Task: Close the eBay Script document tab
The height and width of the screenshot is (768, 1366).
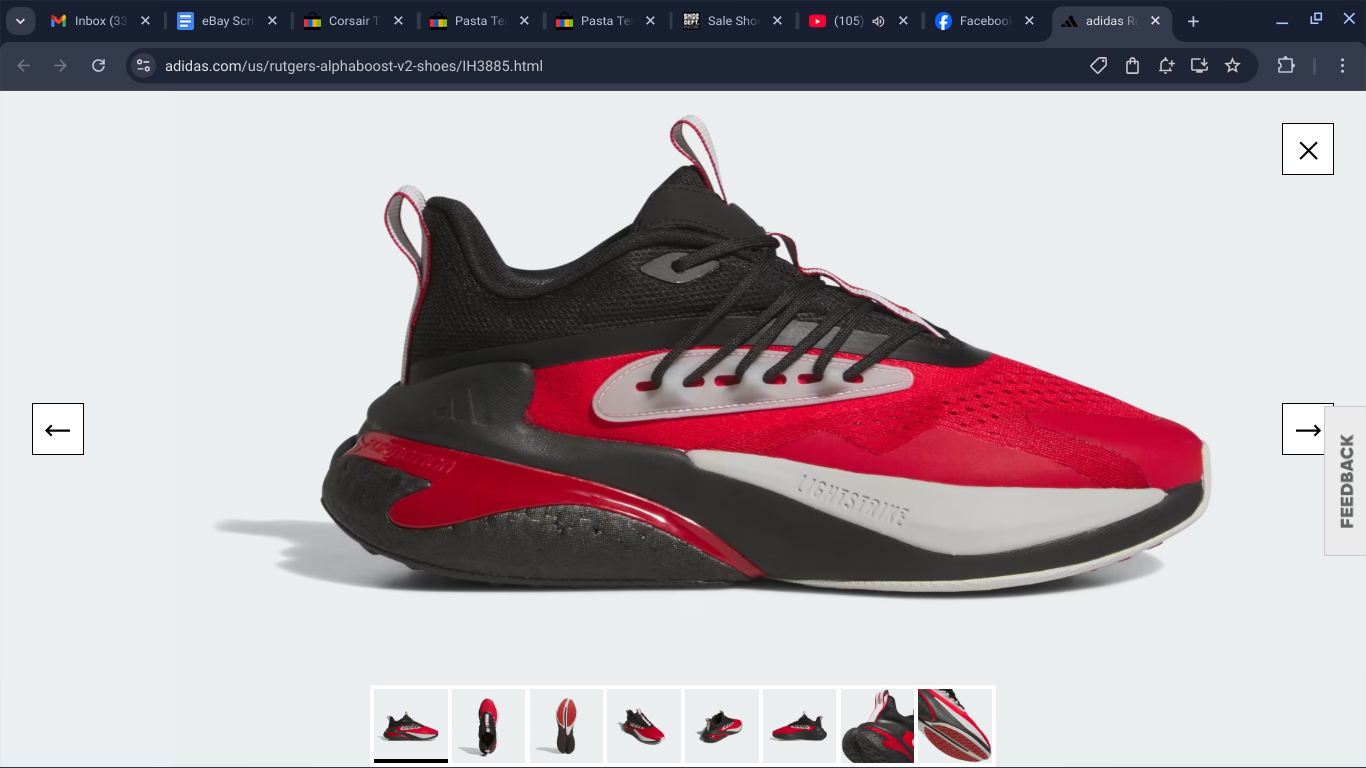Action: 272,21
